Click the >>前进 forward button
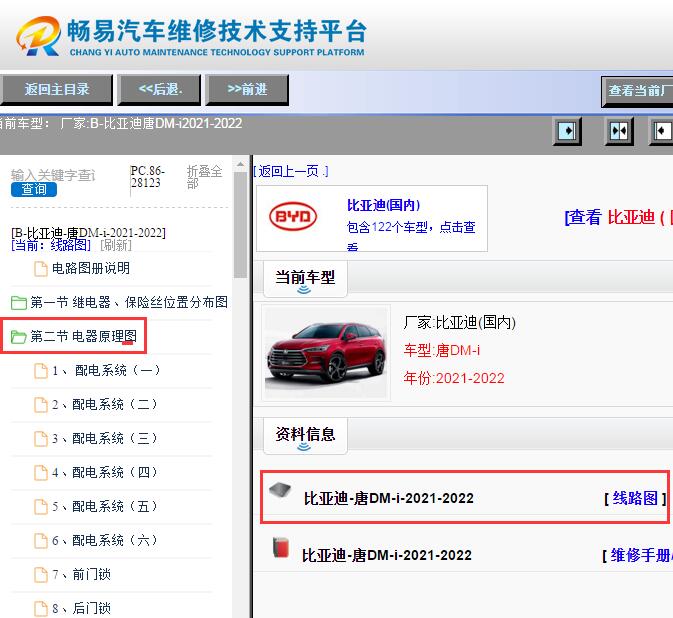 tap(247, 89)
